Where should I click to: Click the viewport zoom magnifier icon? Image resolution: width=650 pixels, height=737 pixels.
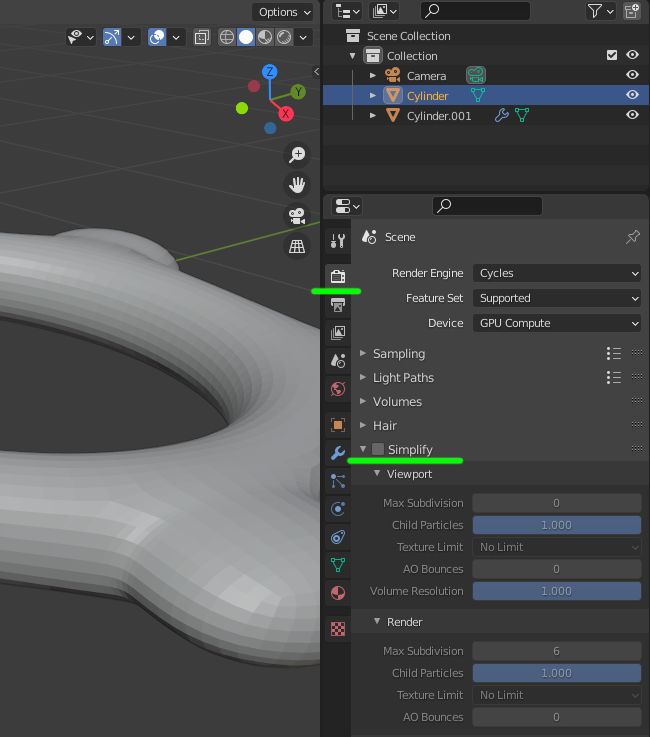(x=297, y=154)
